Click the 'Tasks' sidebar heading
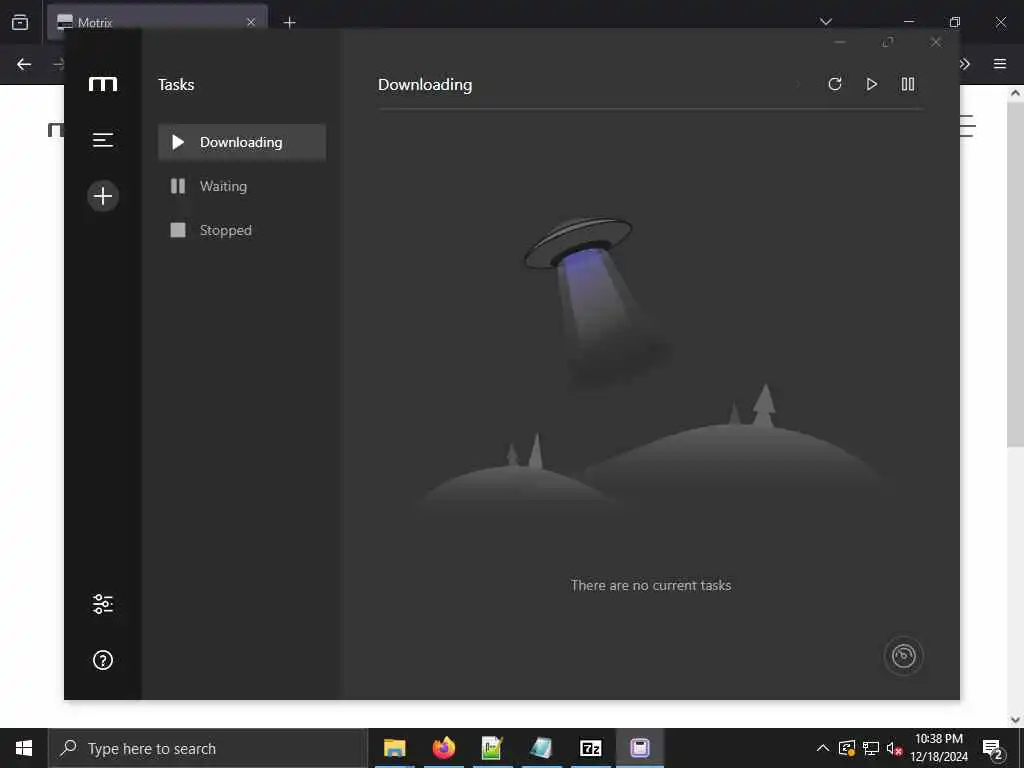1024x768 pixels. (x=176, y=85)
